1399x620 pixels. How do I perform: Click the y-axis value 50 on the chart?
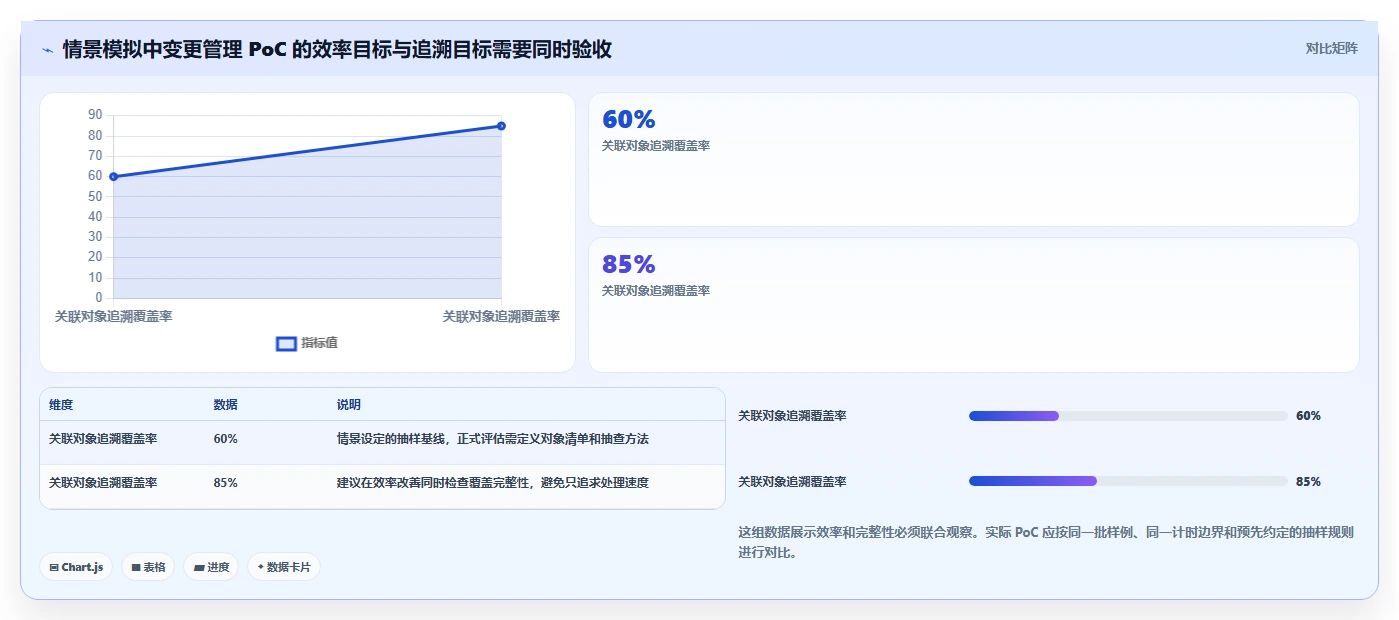click(x=95, y=196)
